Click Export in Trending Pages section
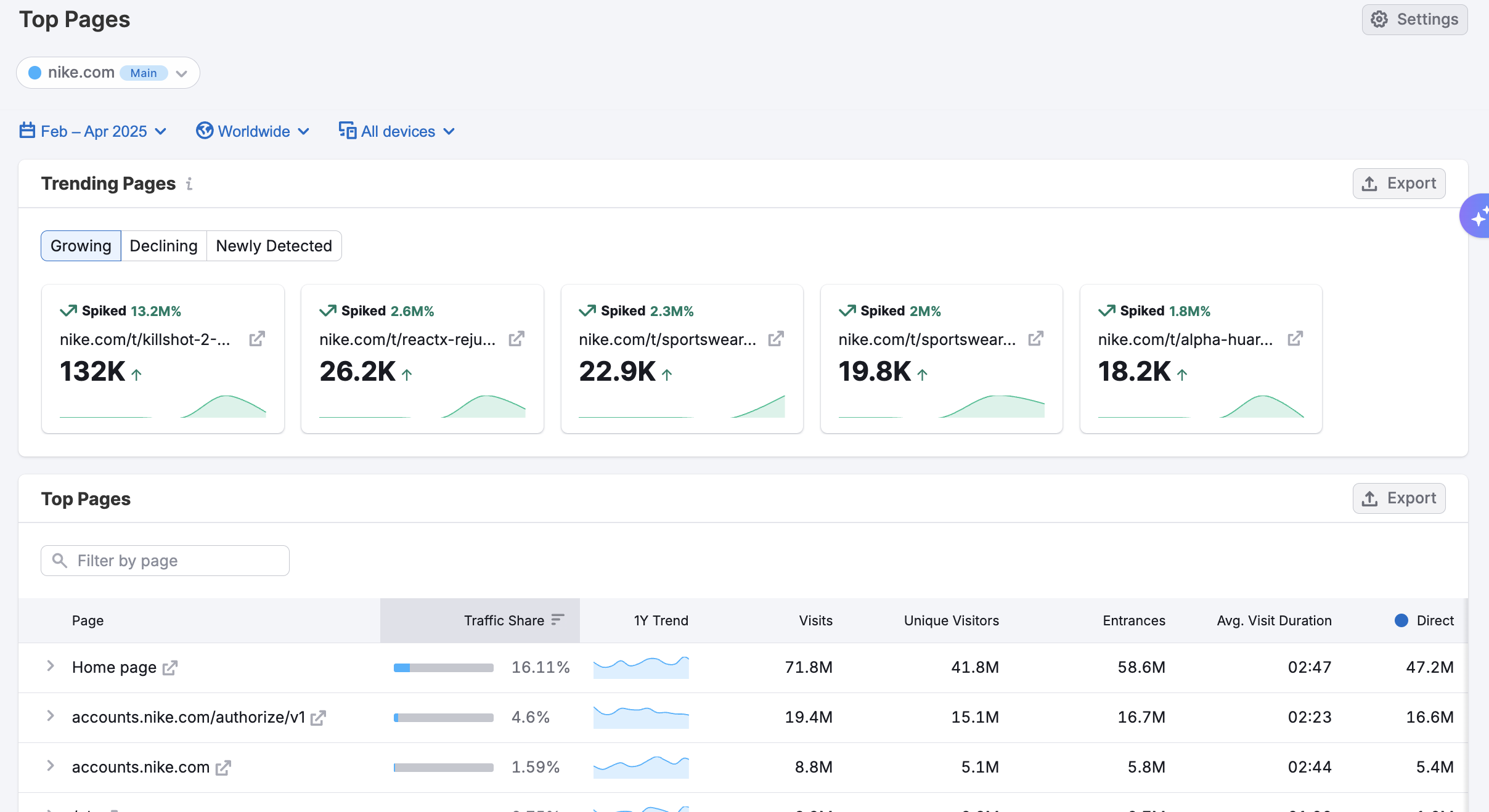This screenshot has width=1489, height=812. tap(1398, 184)
